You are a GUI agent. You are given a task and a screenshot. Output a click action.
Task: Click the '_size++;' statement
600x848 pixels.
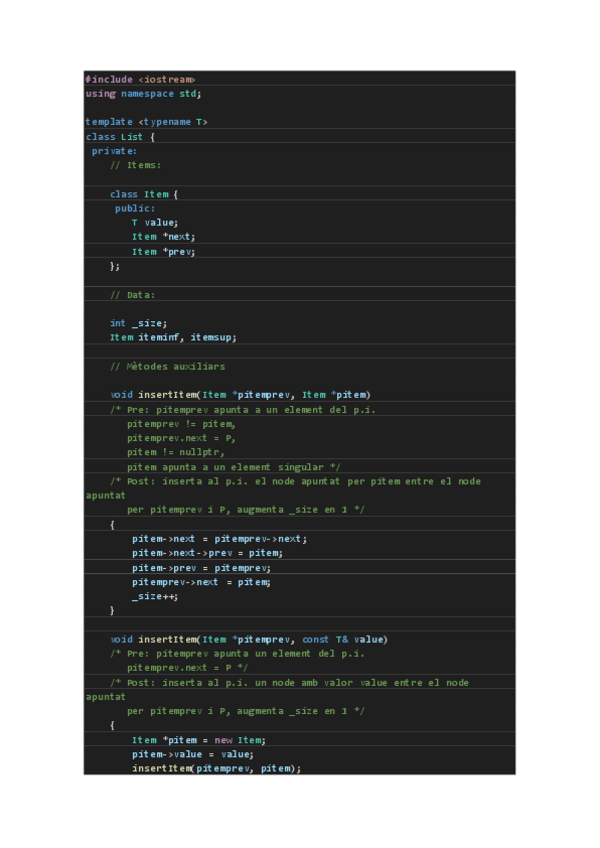154,596
